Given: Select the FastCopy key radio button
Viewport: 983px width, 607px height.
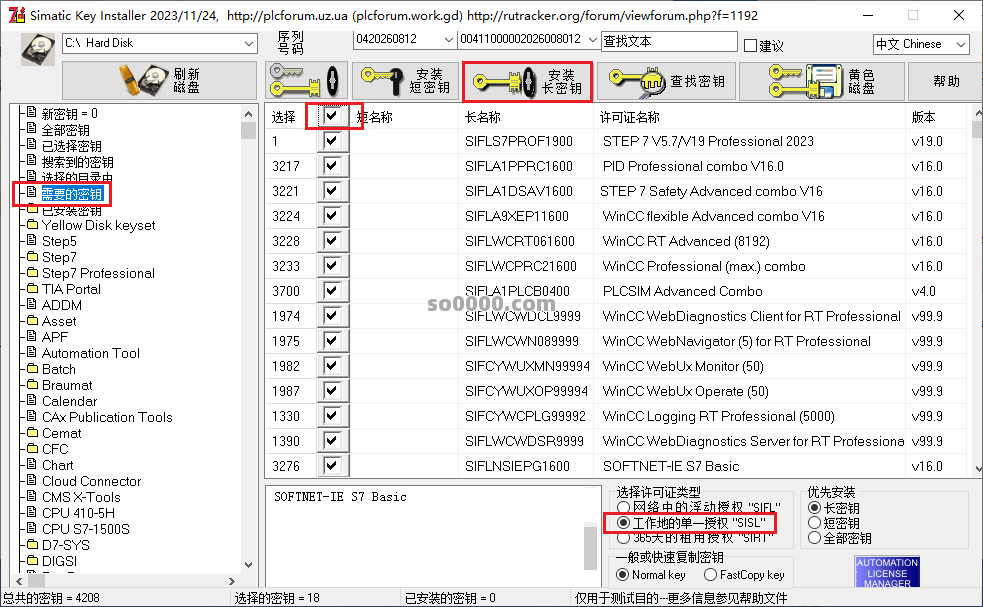Looking at the screenshot, I should pyautogui.click(x=710, y=574).
